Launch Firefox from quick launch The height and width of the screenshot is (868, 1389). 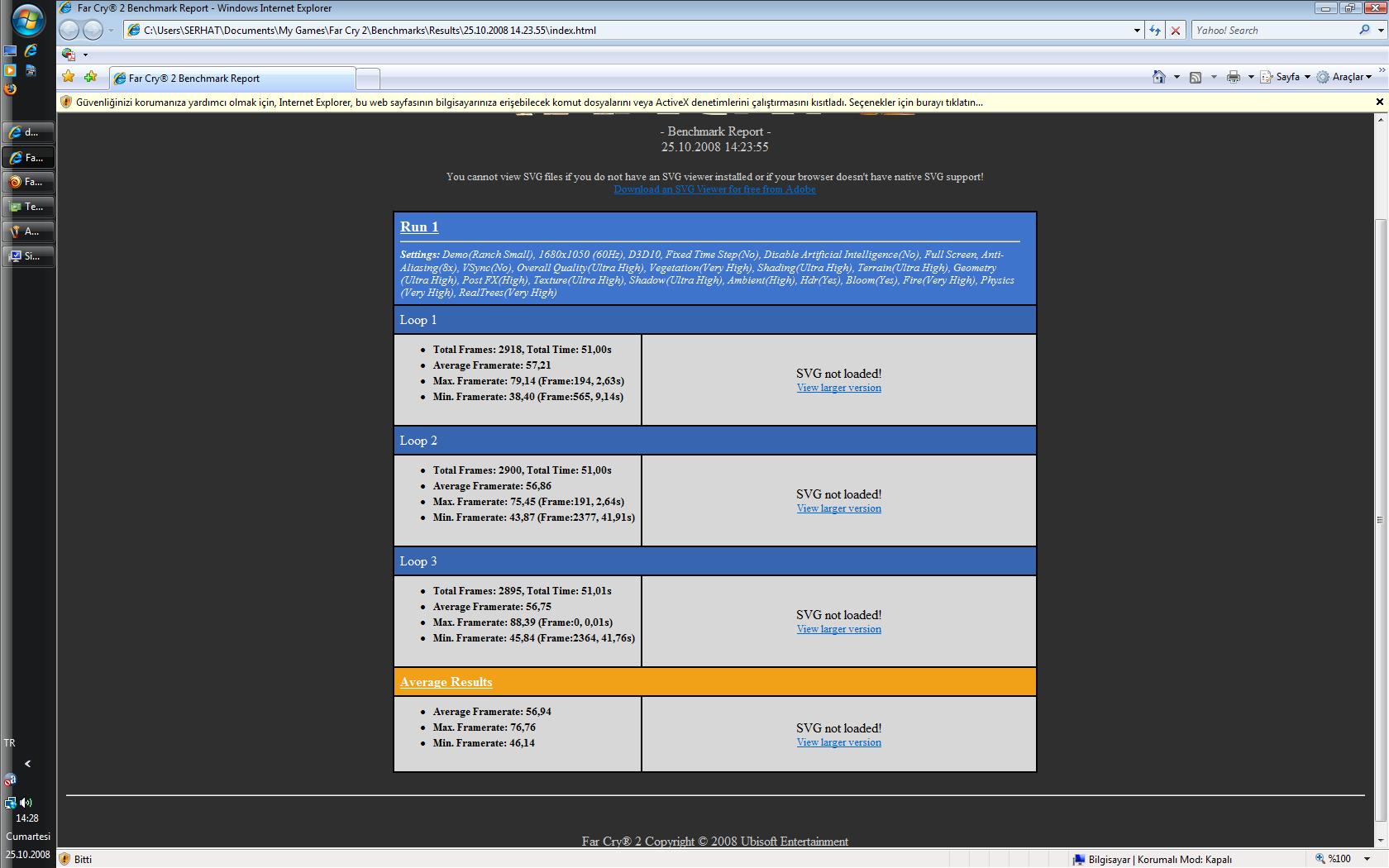10,89
